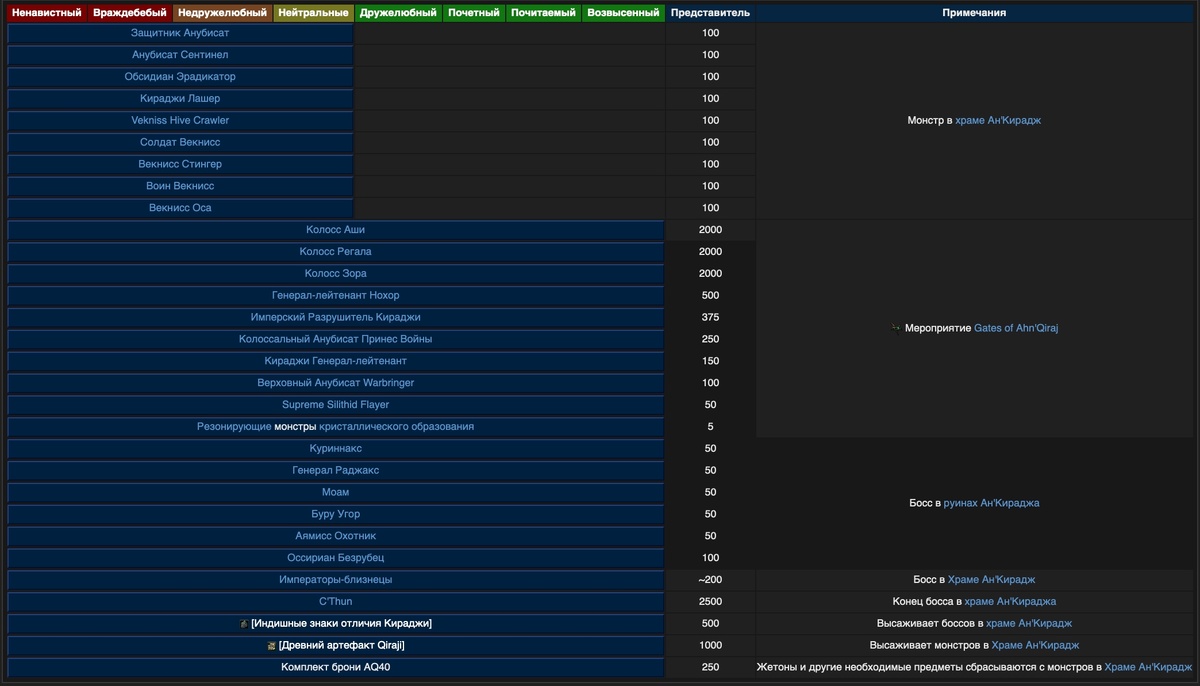Open the Gates of Ahn'Qiraj link
Viewport: 1200px width, 686px height.
[1016, 328]
